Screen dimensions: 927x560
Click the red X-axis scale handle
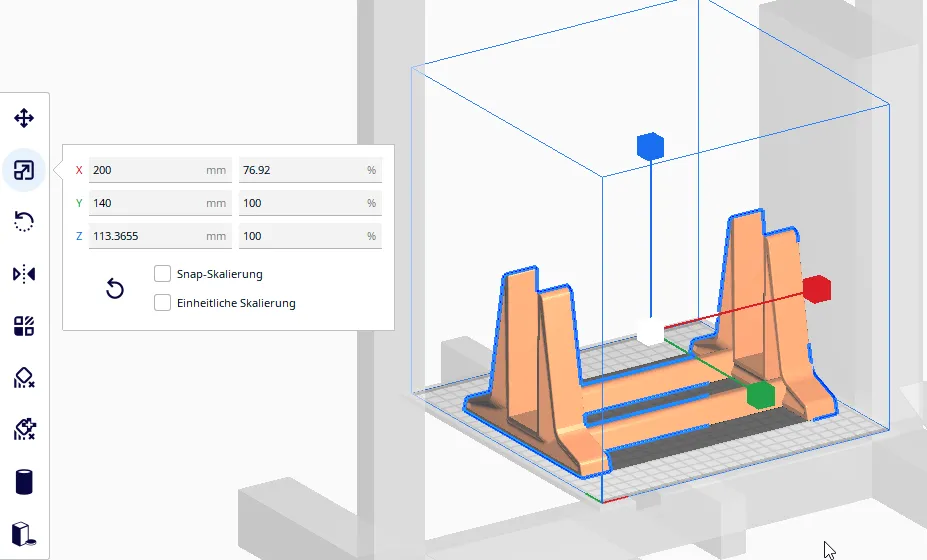click(817, 289)
